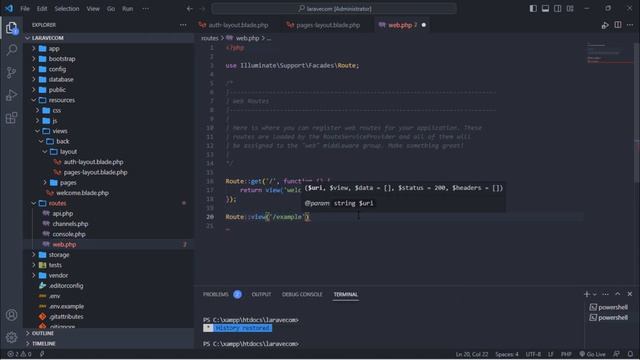
Task: Go back with the navigation arrow
Action: [190, 9]
